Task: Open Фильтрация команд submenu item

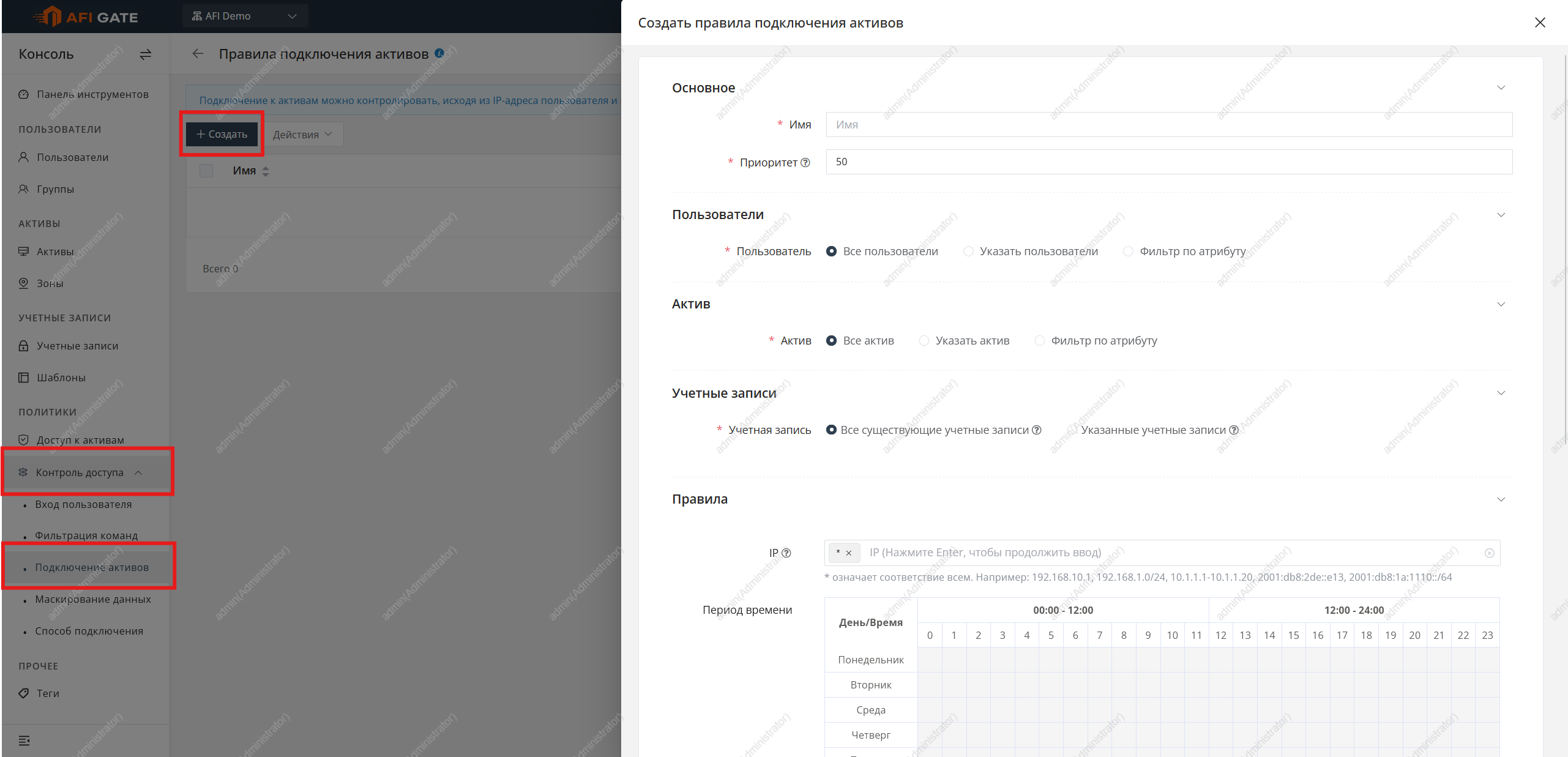Action: point(86,535)
